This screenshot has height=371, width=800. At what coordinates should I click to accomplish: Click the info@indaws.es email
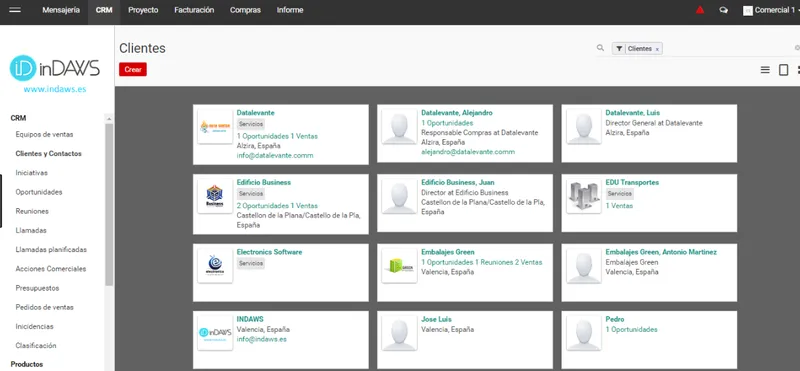(262, 339)
